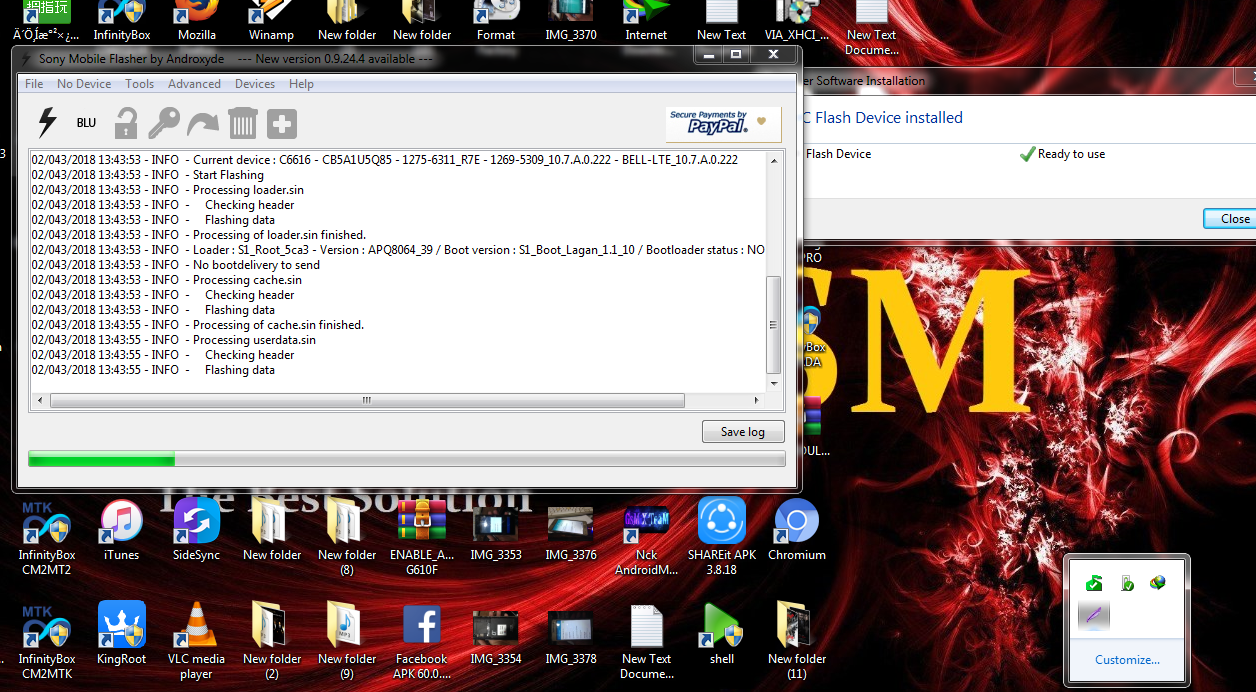Screen dimensions: 1256x692
Task: Open the SideSync desktop shortcut
Action: point(197,530)
